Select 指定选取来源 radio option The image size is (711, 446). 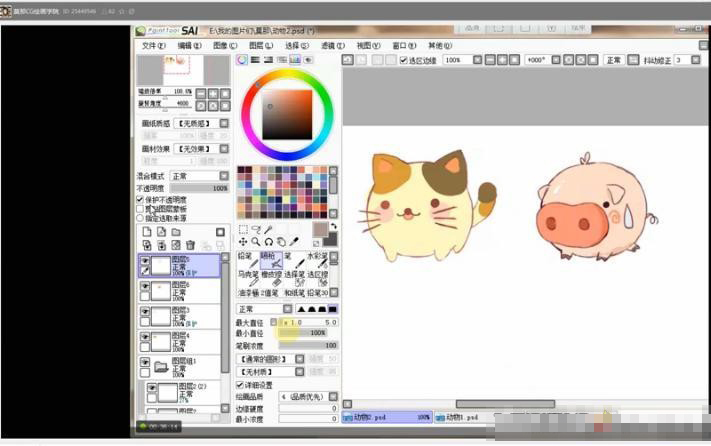[140, 218]
